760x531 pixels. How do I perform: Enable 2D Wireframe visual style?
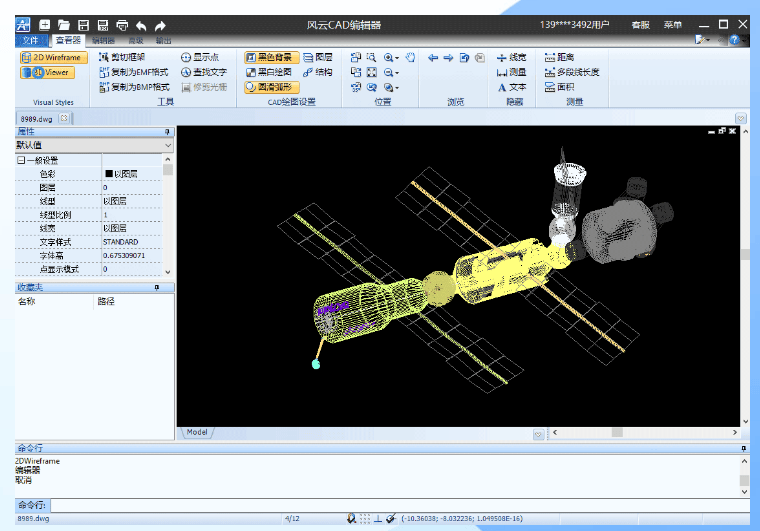tap(53, 58)
